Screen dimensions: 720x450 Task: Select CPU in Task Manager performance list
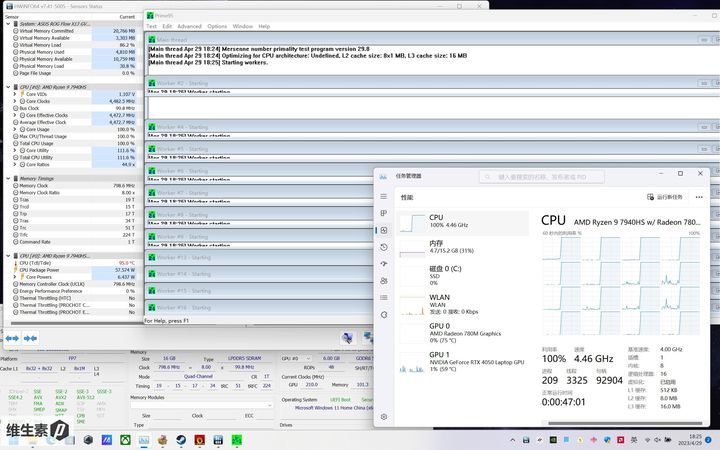point(463,223)
